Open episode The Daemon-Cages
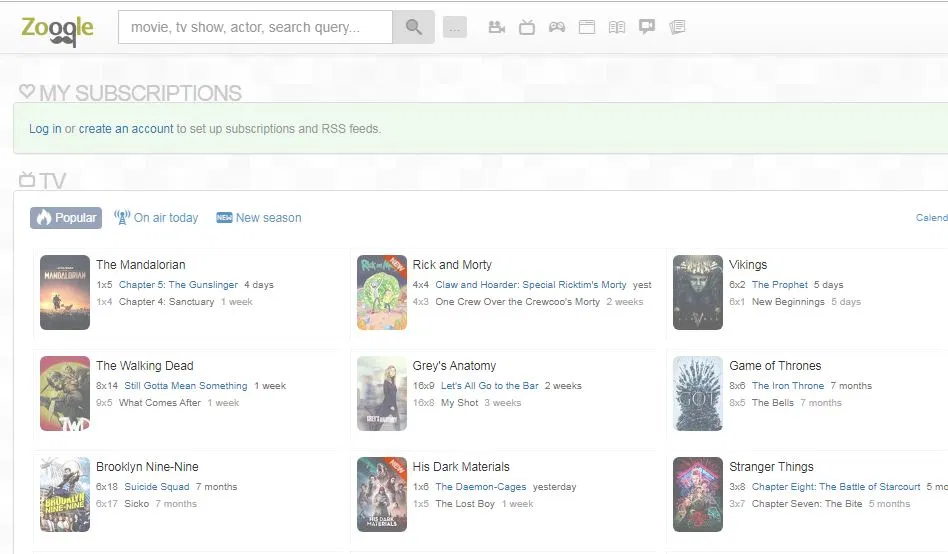Image resolution: width=948 pixels, height=554 pixels. (x=481, y=487)
